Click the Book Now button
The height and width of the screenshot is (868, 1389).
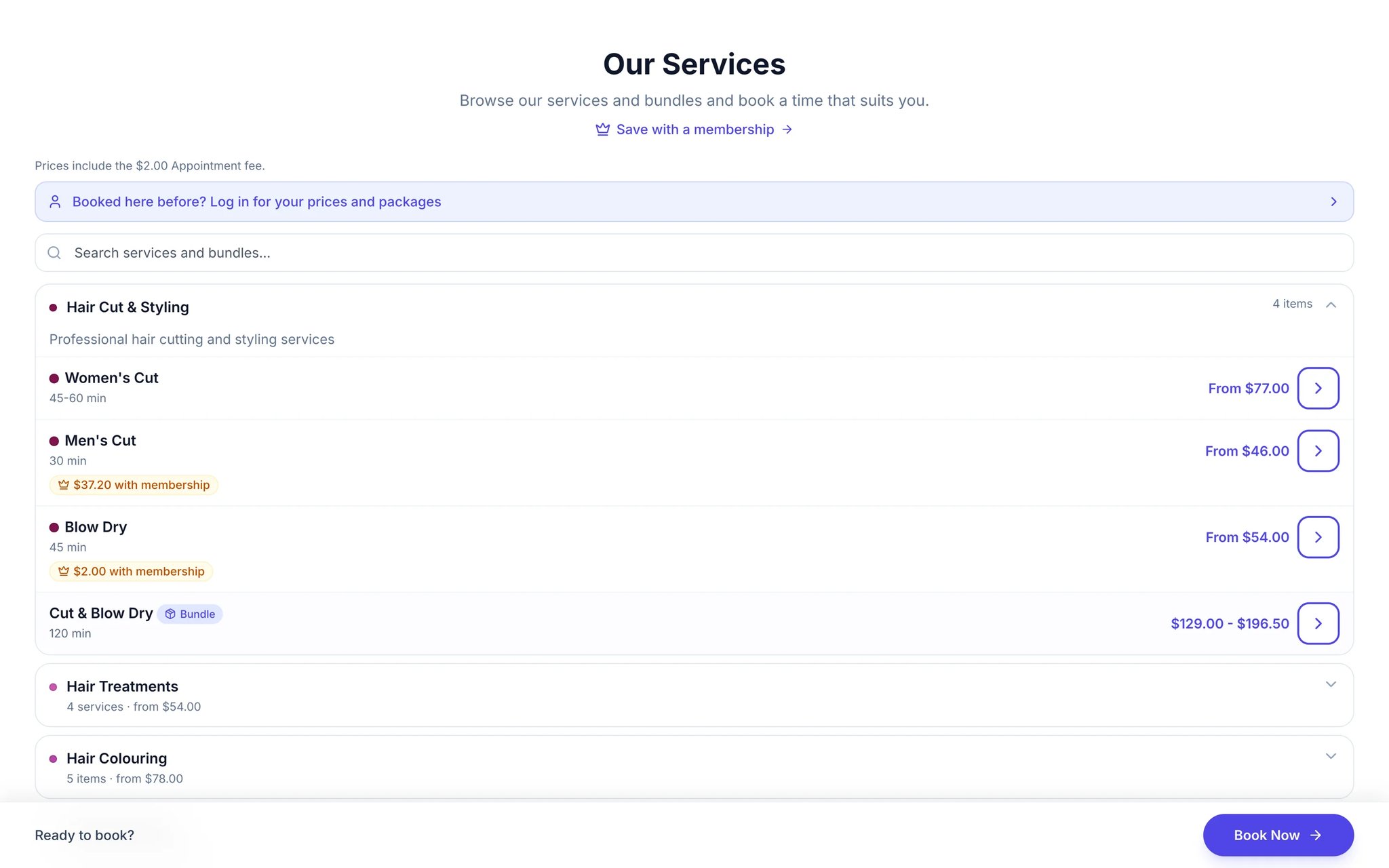[1278, 835]
